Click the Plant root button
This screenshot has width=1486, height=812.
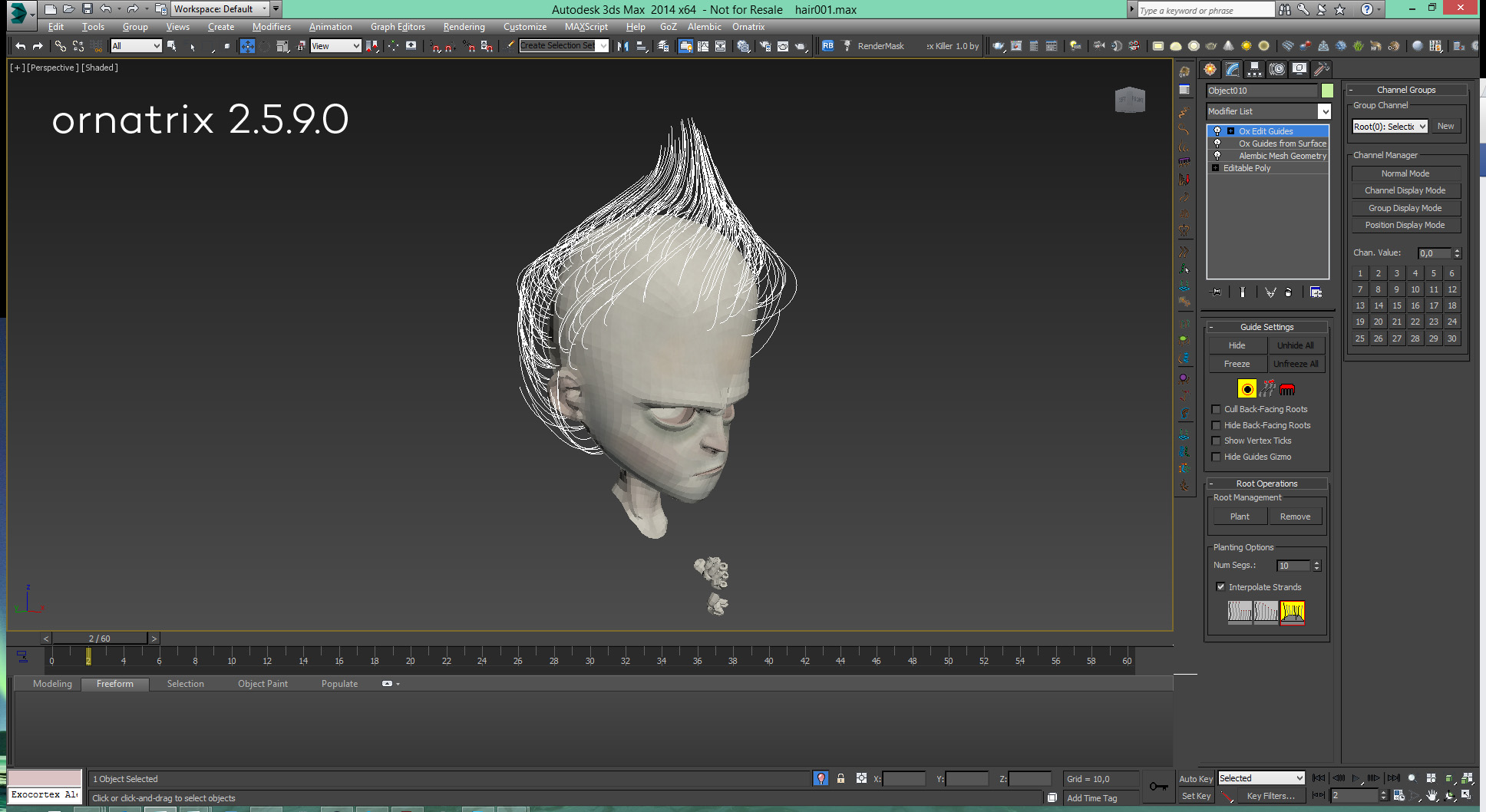click(1239, 517)
